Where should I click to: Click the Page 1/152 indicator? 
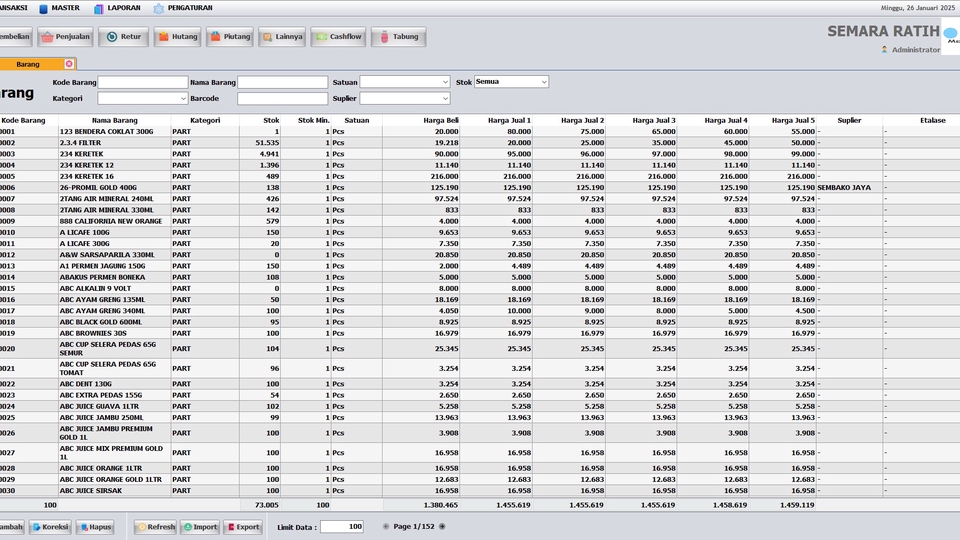pyautogui.click(x=414, y=527)
